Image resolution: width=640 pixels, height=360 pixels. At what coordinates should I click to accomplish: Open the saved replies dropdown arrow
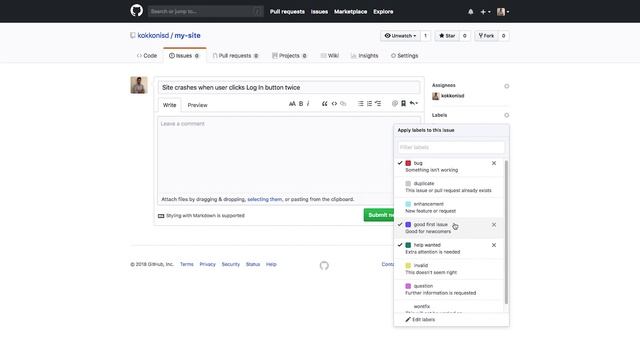(x=414, y=104)
